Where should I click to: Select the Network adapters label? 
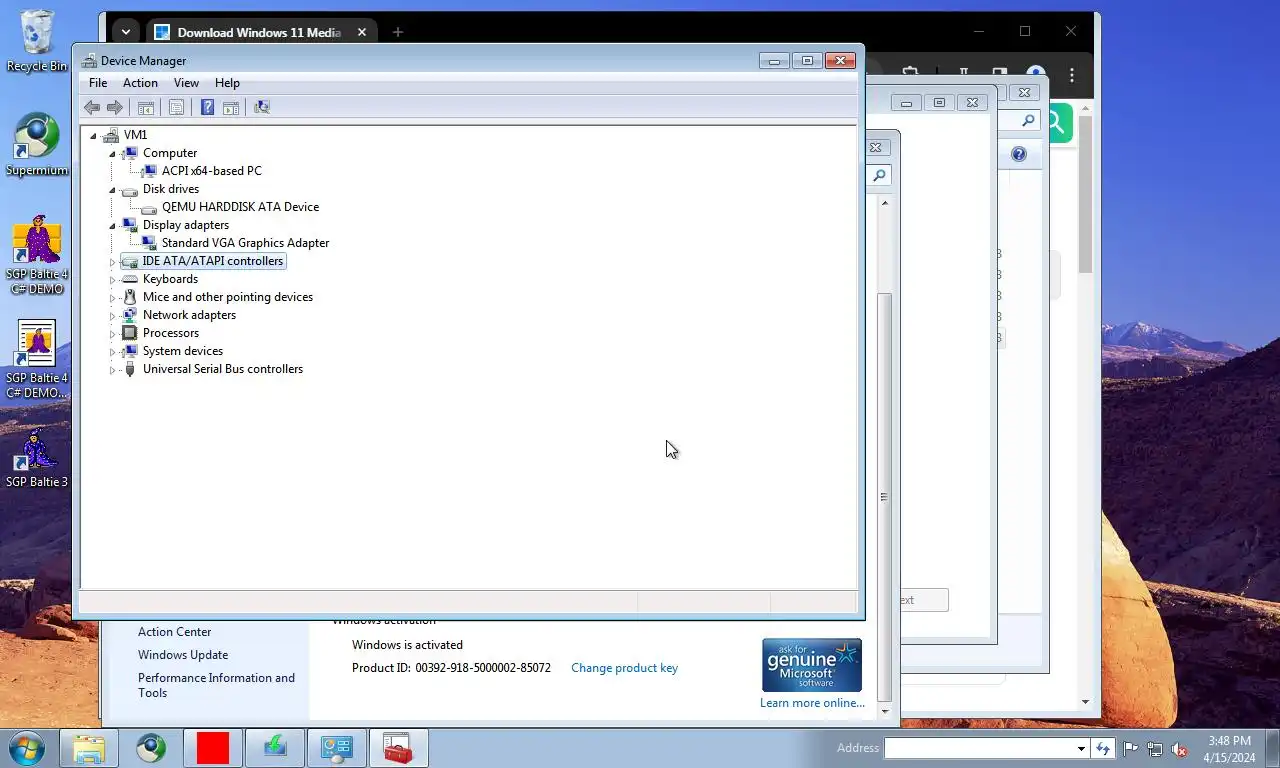pyautogui.click(x=189, y=315)
